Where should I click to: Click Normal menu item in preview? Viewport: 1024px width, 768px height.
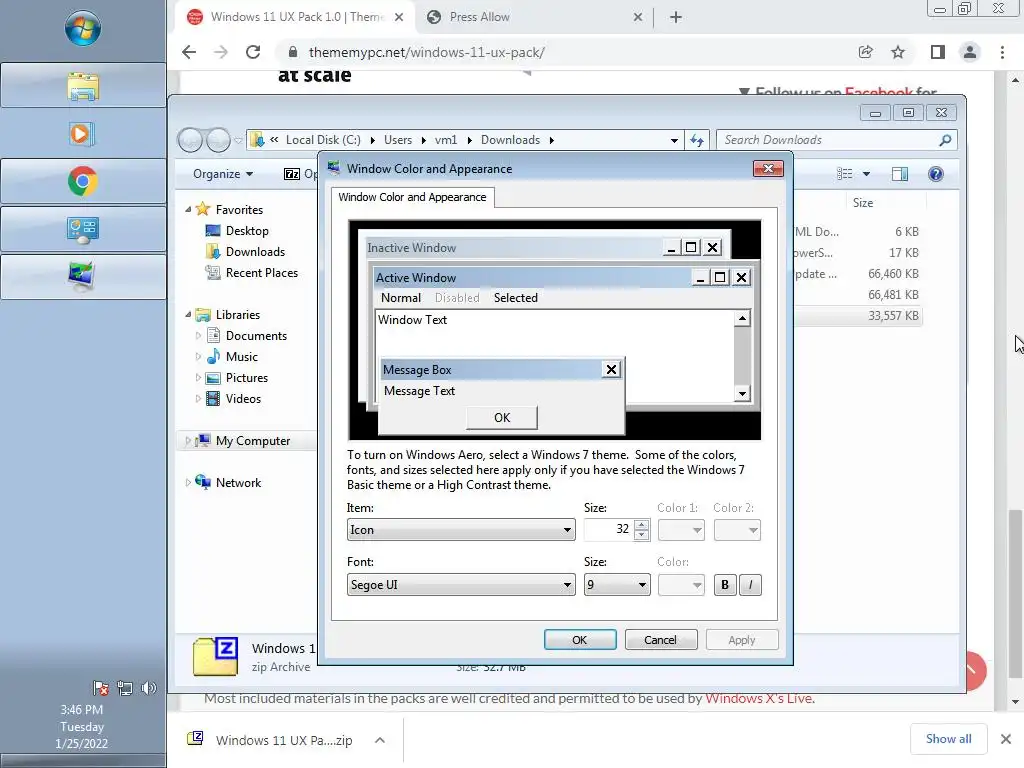coord(401,298)
